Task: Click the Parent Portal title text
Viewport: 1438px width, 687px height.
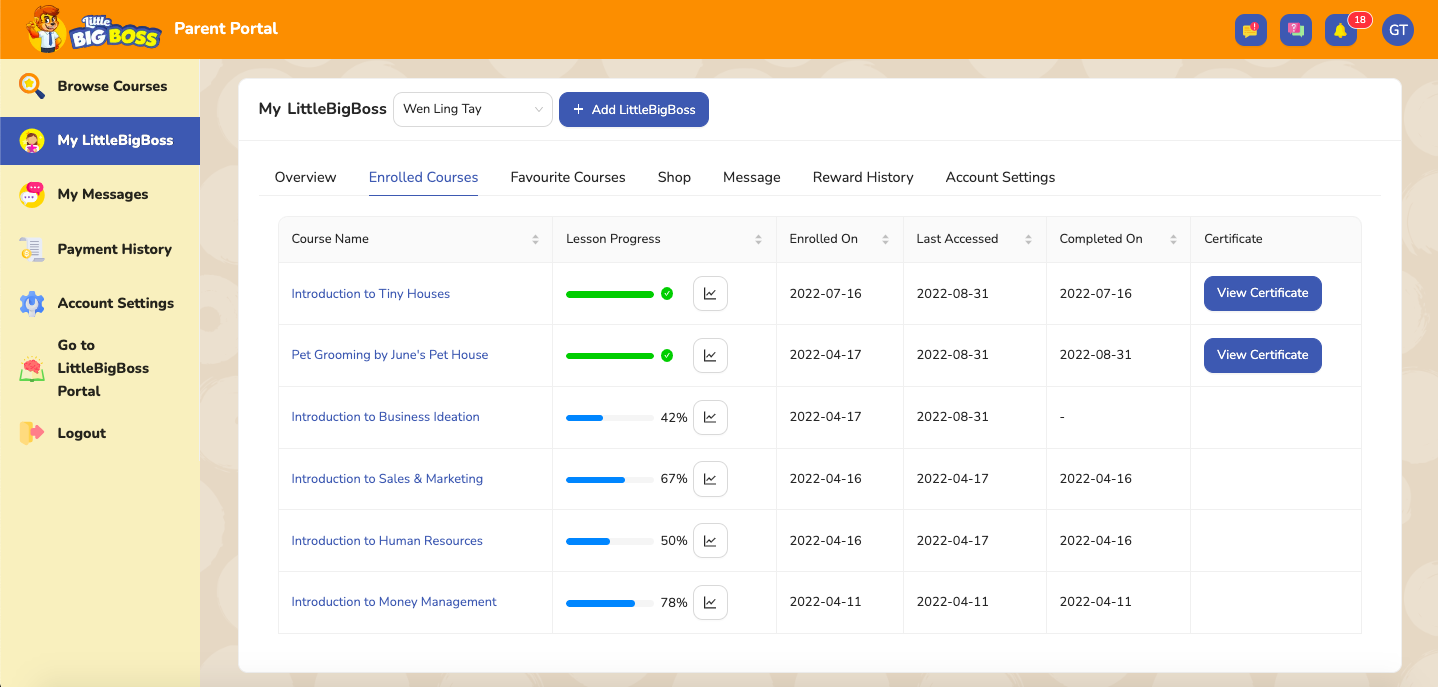Action: click(x=226, y=28)
